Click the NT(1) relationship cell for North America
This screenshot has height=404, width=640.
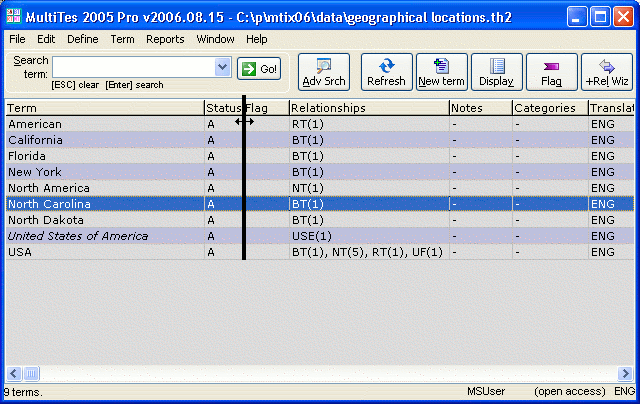pos(369,188)
